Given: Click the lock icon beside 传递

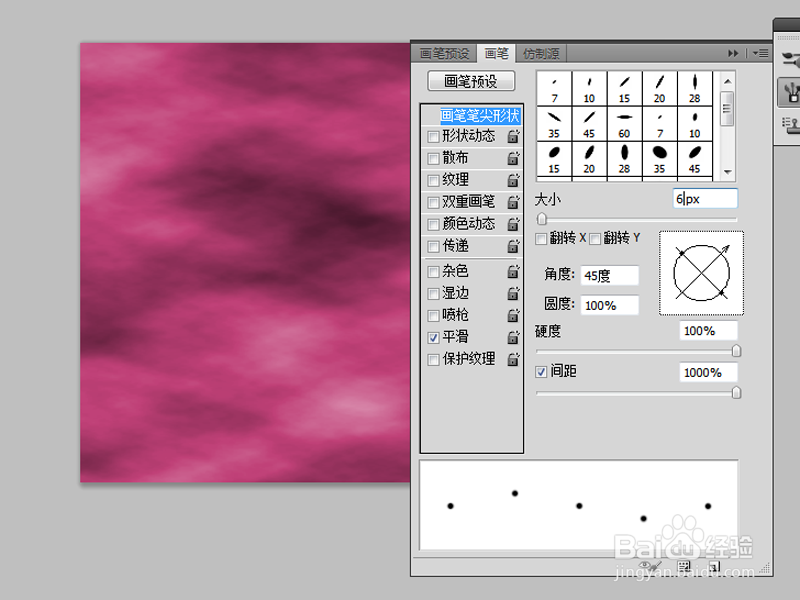Looking at the screenshot, I should click(513, 246).
